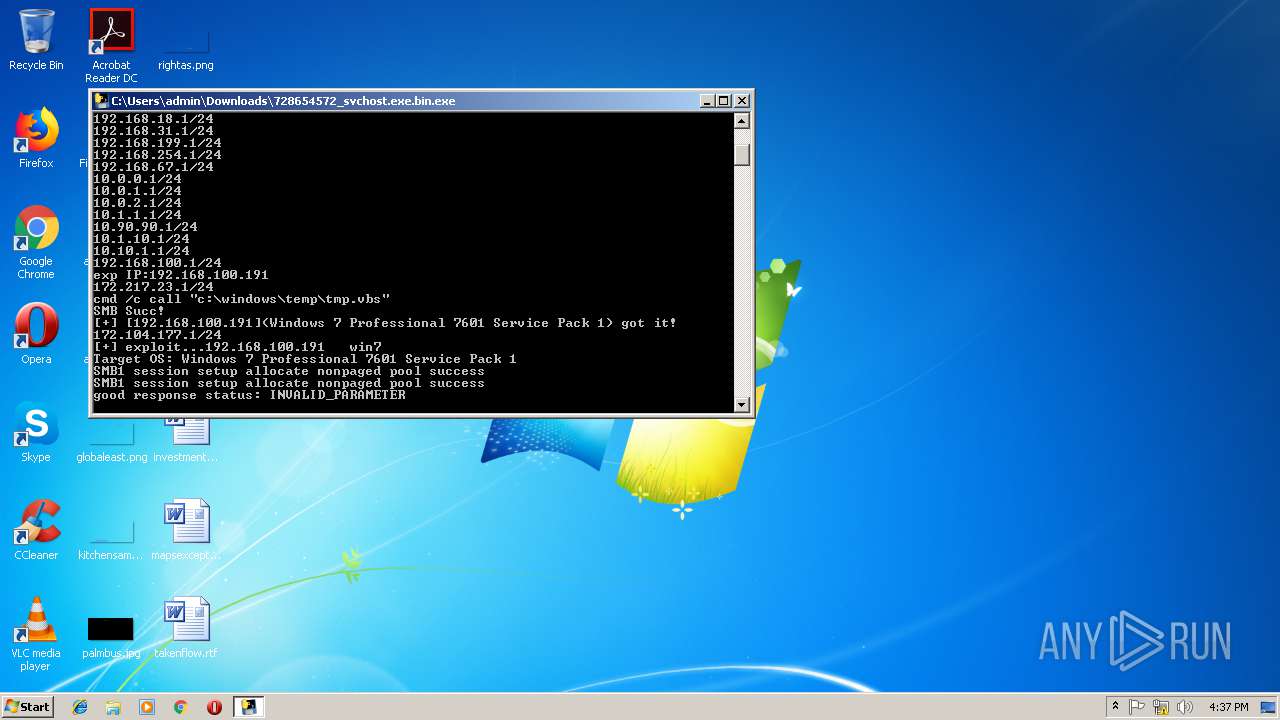This screenshot has height=720, width=1280.
Task: Select the investment Word document icon
Action: click(186, 438)
